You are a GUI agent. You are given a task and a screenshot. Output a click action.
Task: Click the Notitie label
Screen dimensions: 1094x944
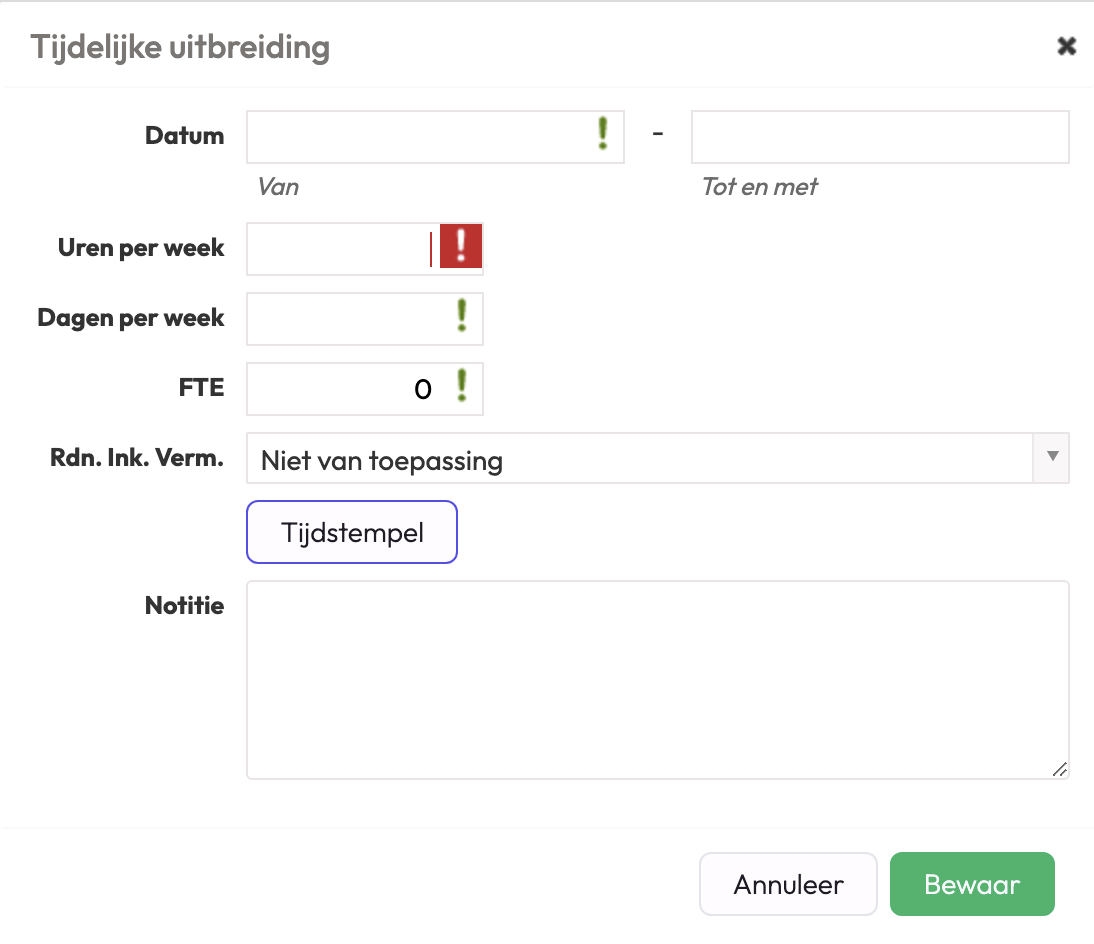click(184, 605)
